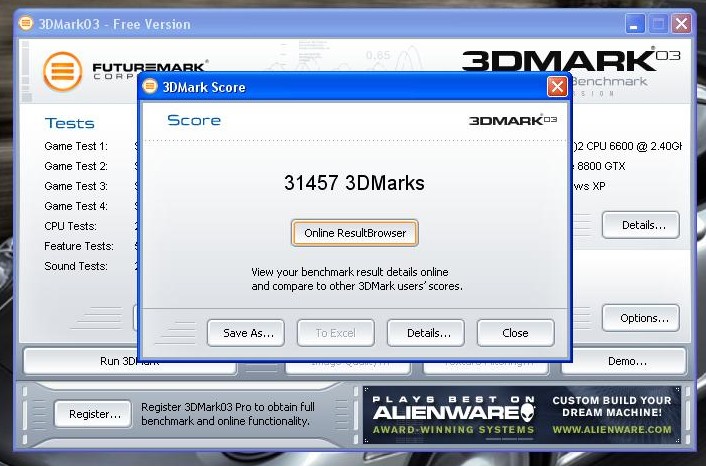Viewport: 706px width, 466px height.
Task: Click the Tests heading
Action: 69,123
